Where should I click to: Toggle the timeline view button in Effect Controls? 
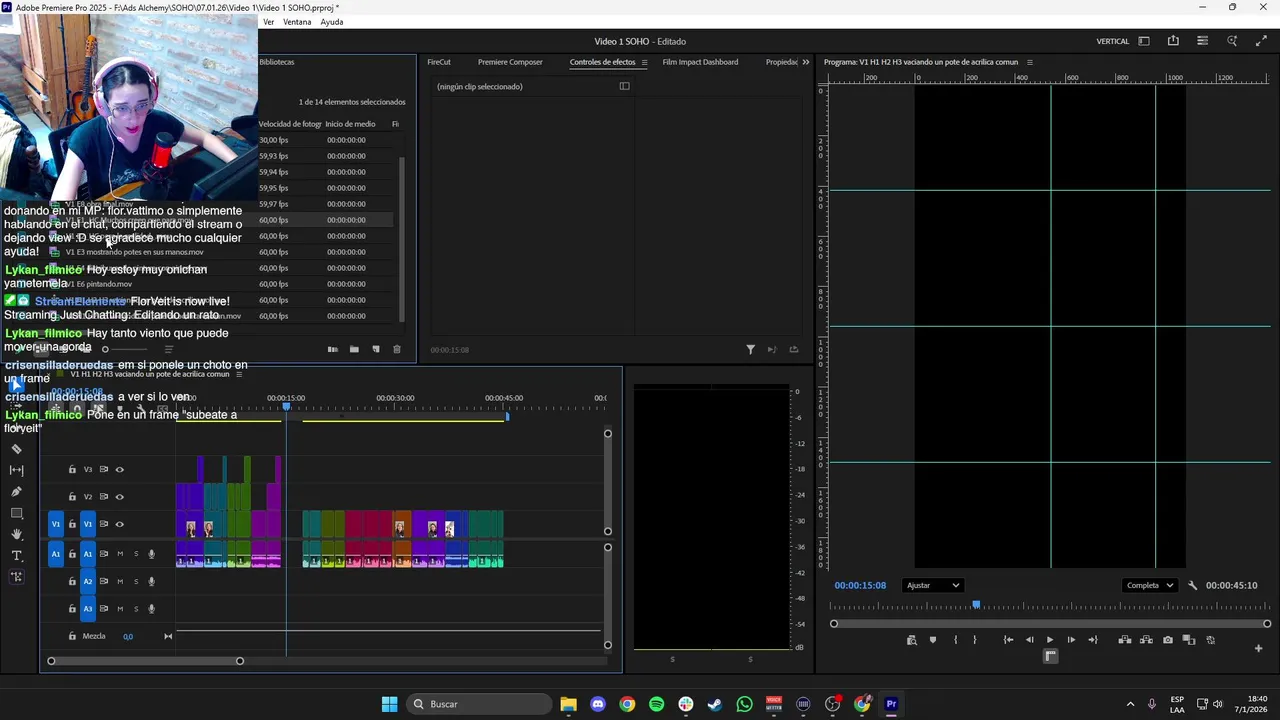tap(624, 86)
